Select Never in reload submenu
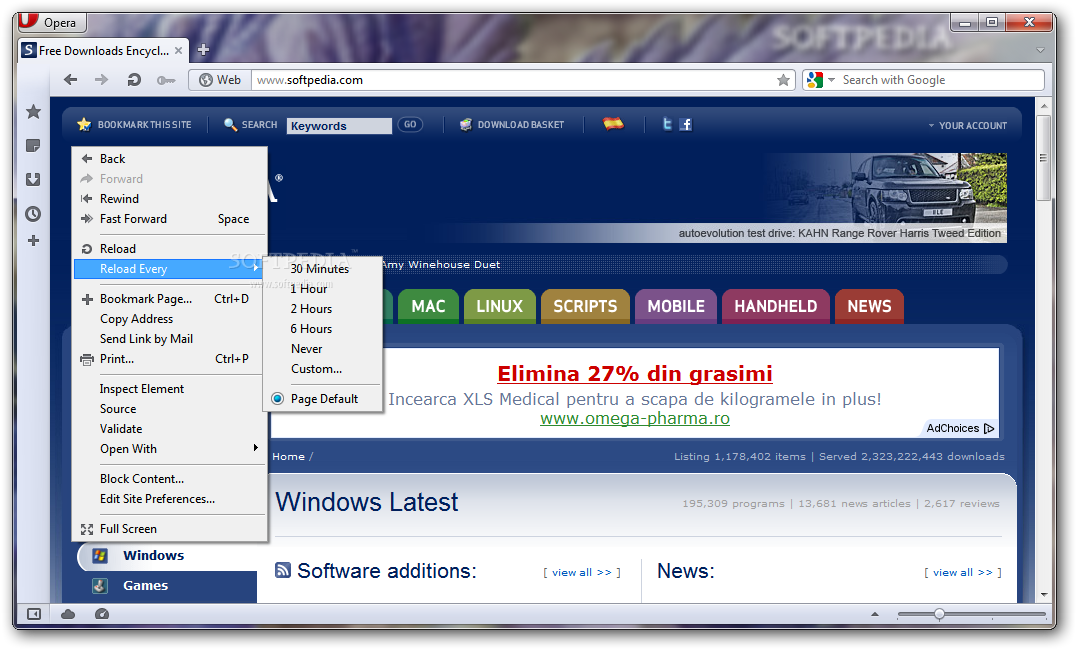Screen dimensions: 1077x650 coord(323,348)
